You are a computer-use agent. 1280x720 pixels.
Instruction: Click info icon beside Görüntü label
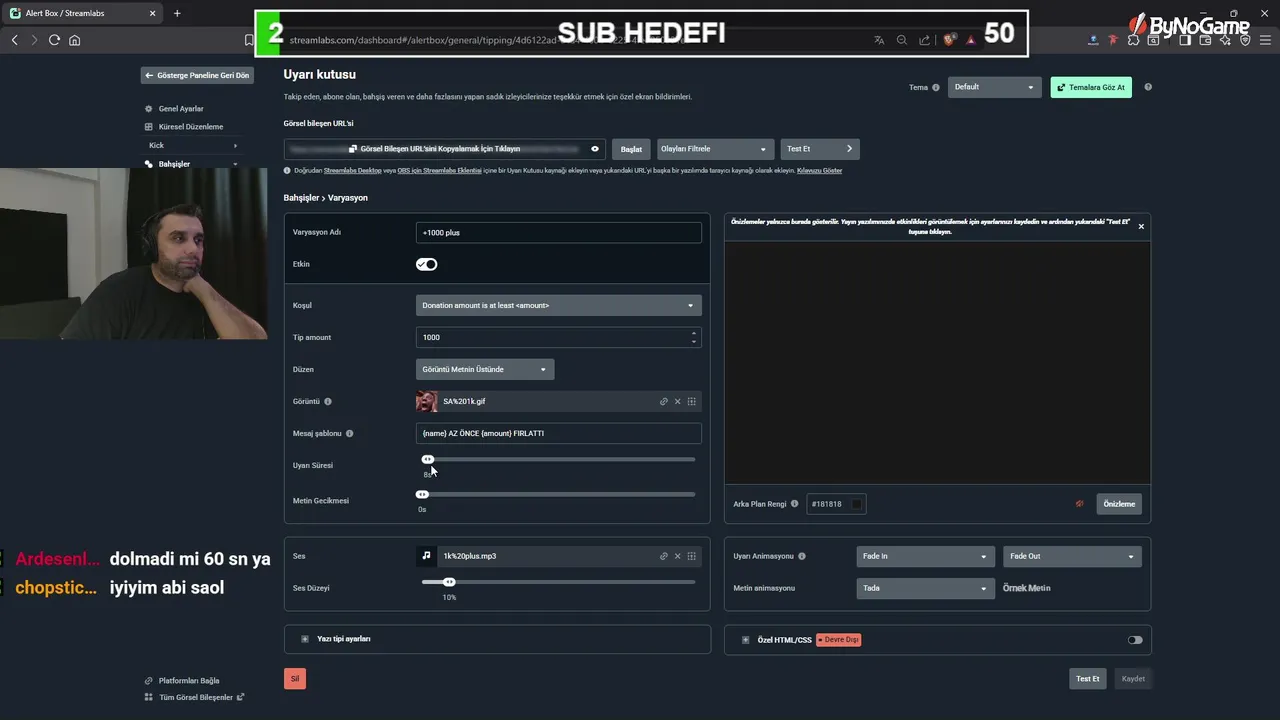click(x=328, y=402)
